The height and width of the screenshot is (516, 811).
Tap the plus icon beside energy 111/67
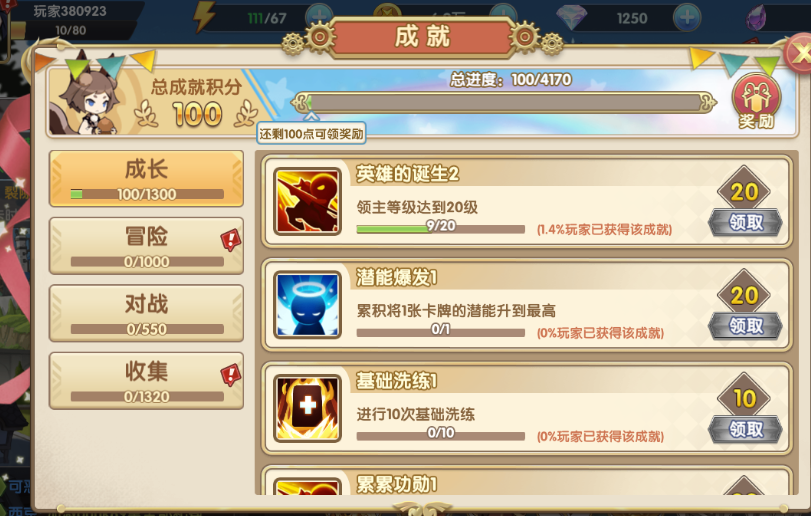coord(319,16)
